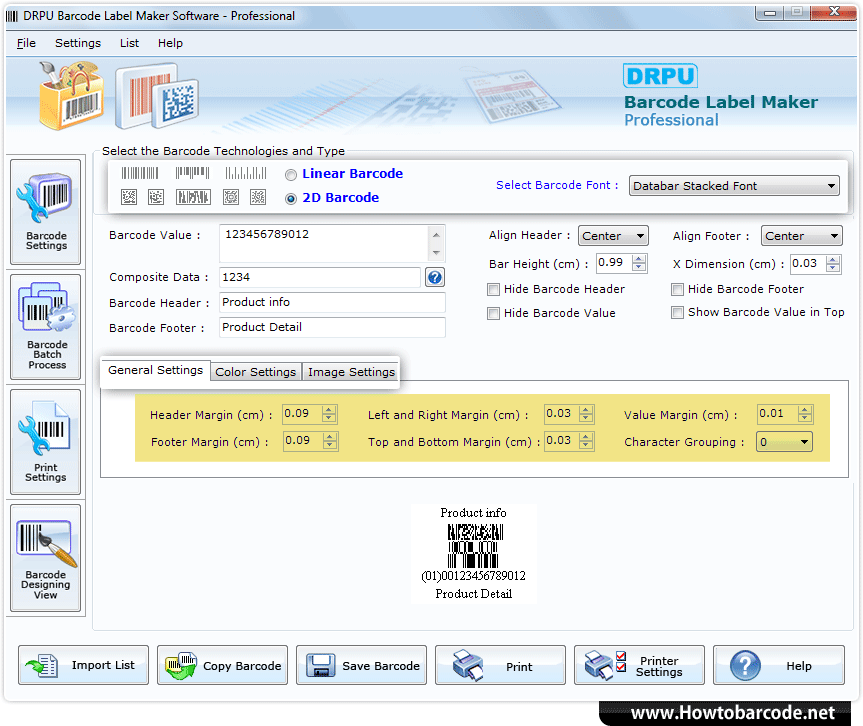
Task: Switch to Image Settings tab
Action: pyautogui.click(x=351, y=373)
